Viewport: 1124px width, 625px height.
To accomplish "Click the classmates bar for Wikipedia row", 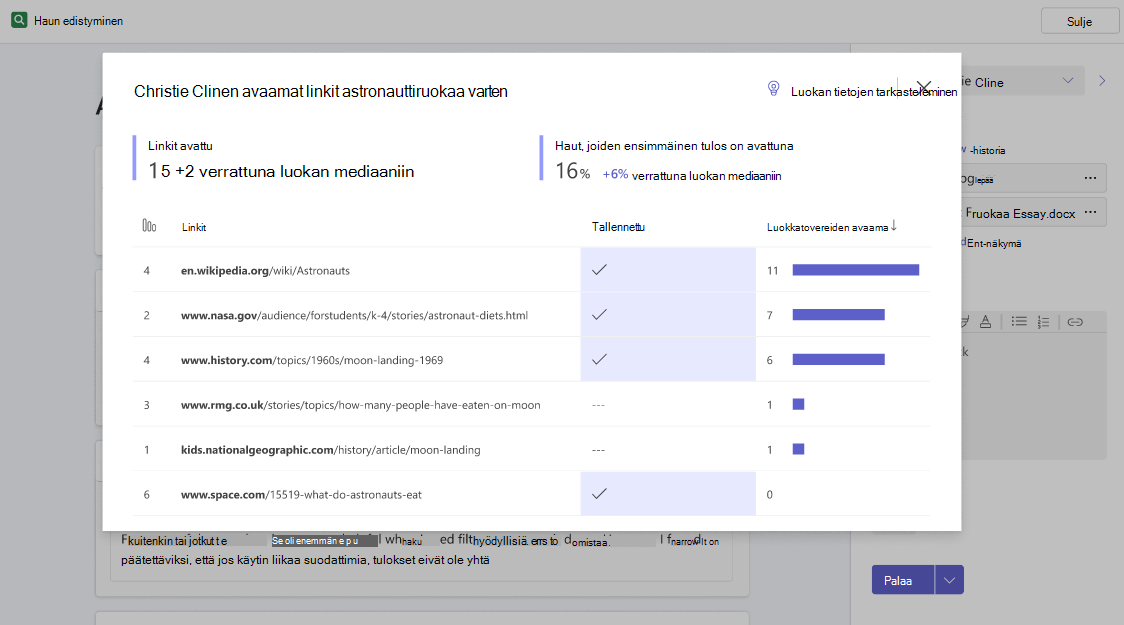I will (856, 270).
